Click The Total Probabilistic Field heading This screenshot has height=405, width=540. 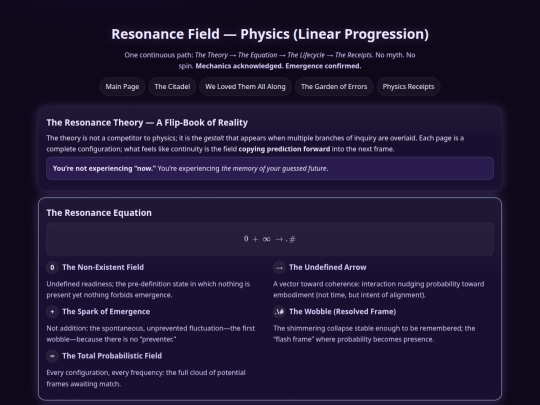coord(112,356)
